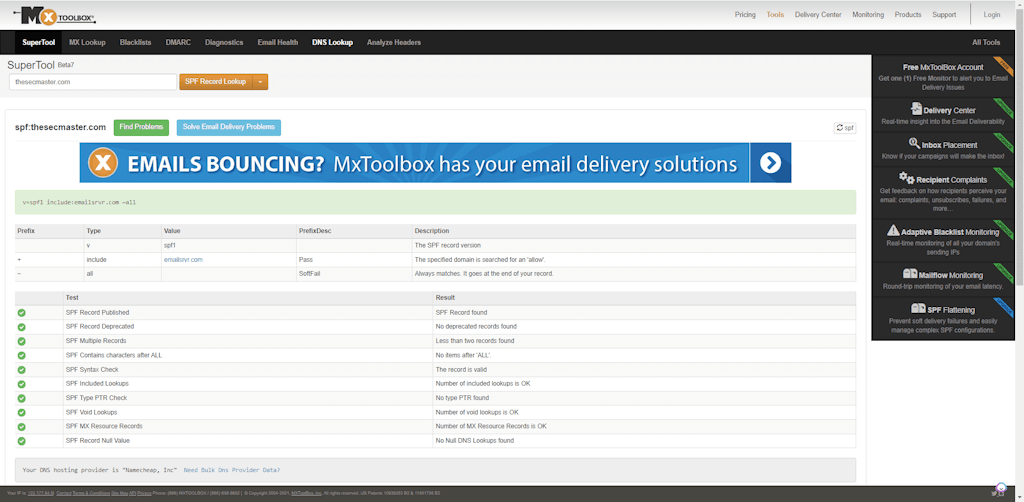Click the Inbox Placement magnifier icon

[x=914, y=143]
